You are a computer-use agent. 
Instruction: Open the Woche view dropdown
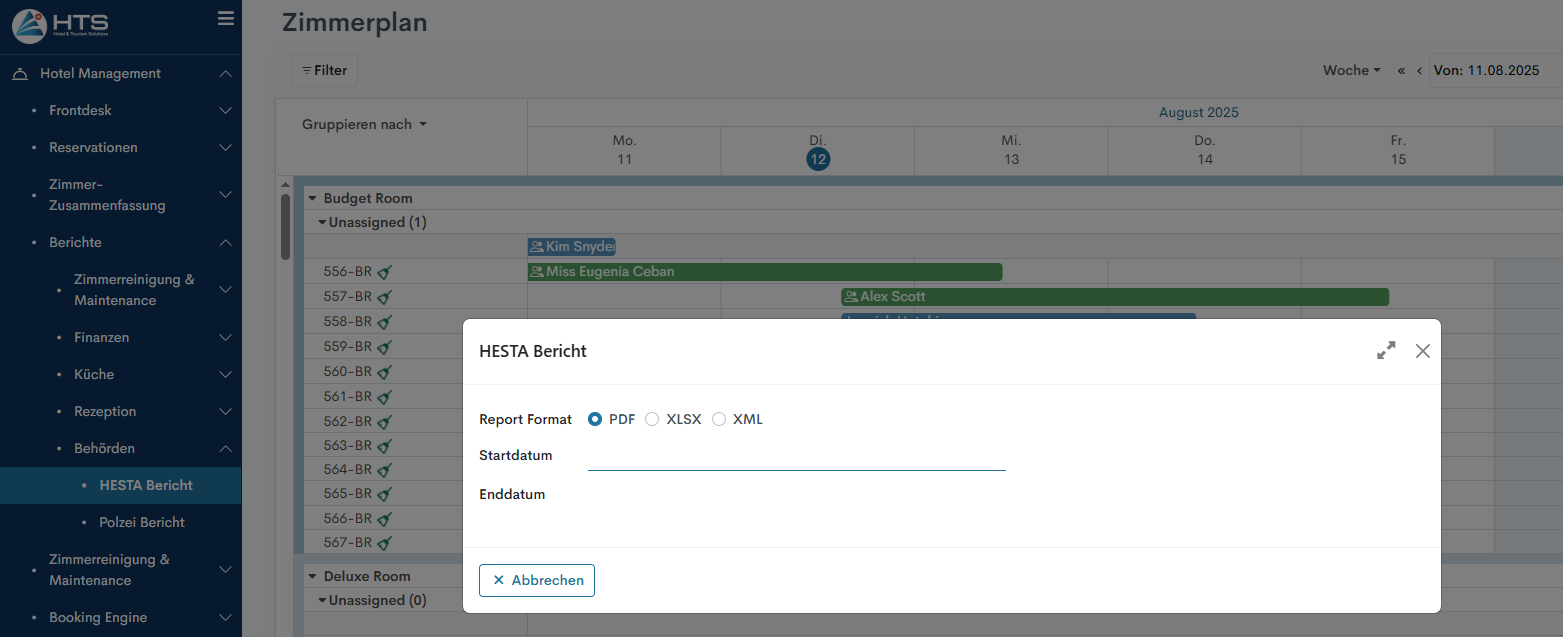[x=1351, y=71]
